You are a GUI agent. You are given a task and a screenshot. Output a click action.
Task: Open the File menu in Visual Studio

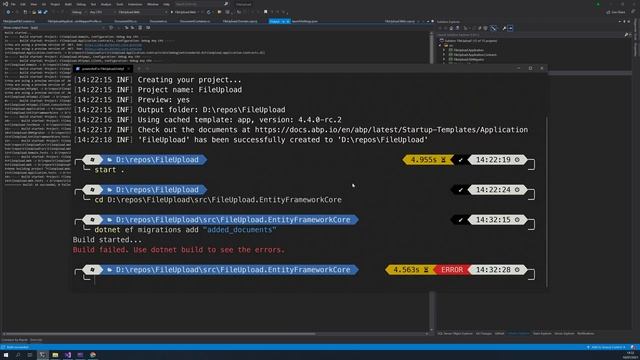13,4
